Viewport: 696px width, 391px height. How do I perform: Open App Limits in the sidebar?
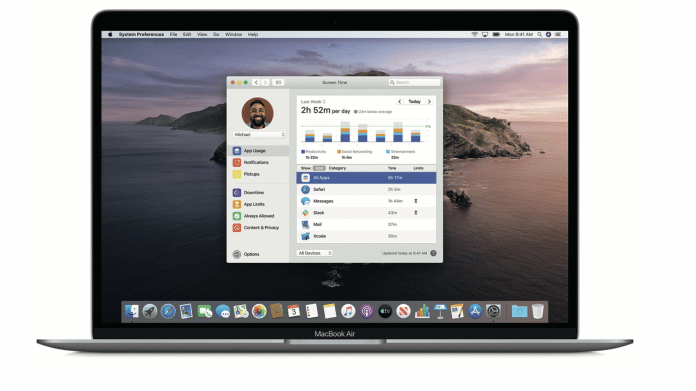tap(258, 204)
